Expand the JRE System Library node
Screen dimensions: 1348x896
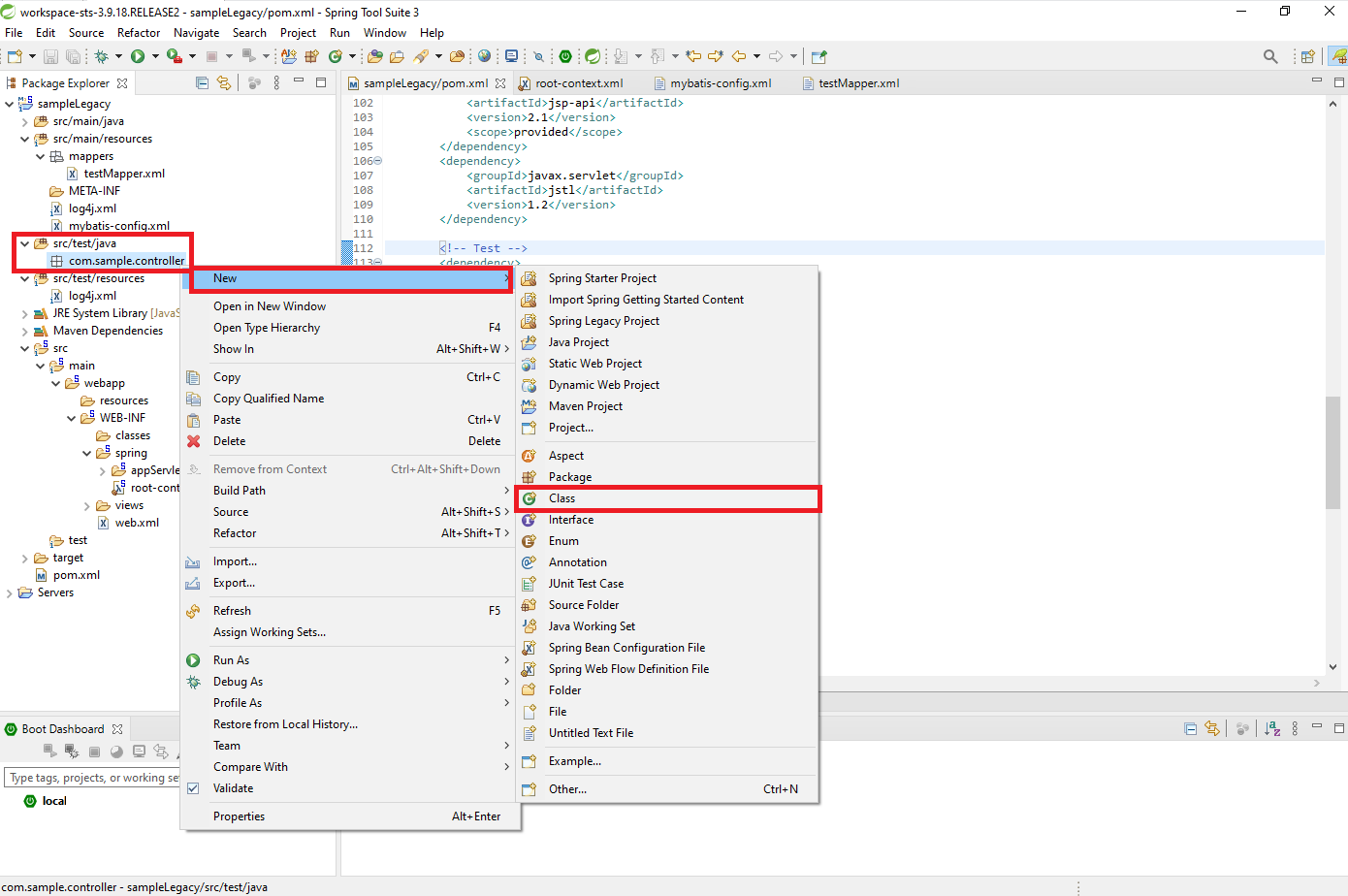(x=24, y=313)
